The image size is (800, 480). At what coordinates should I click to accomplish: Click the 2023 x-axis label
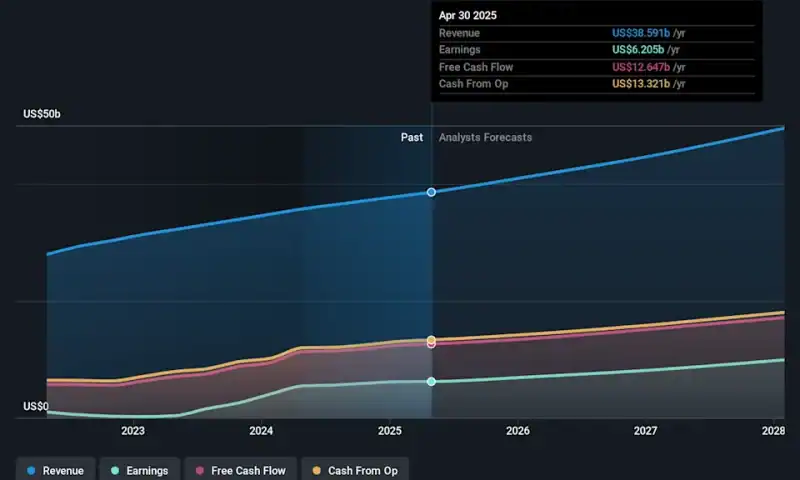point(133,431)
